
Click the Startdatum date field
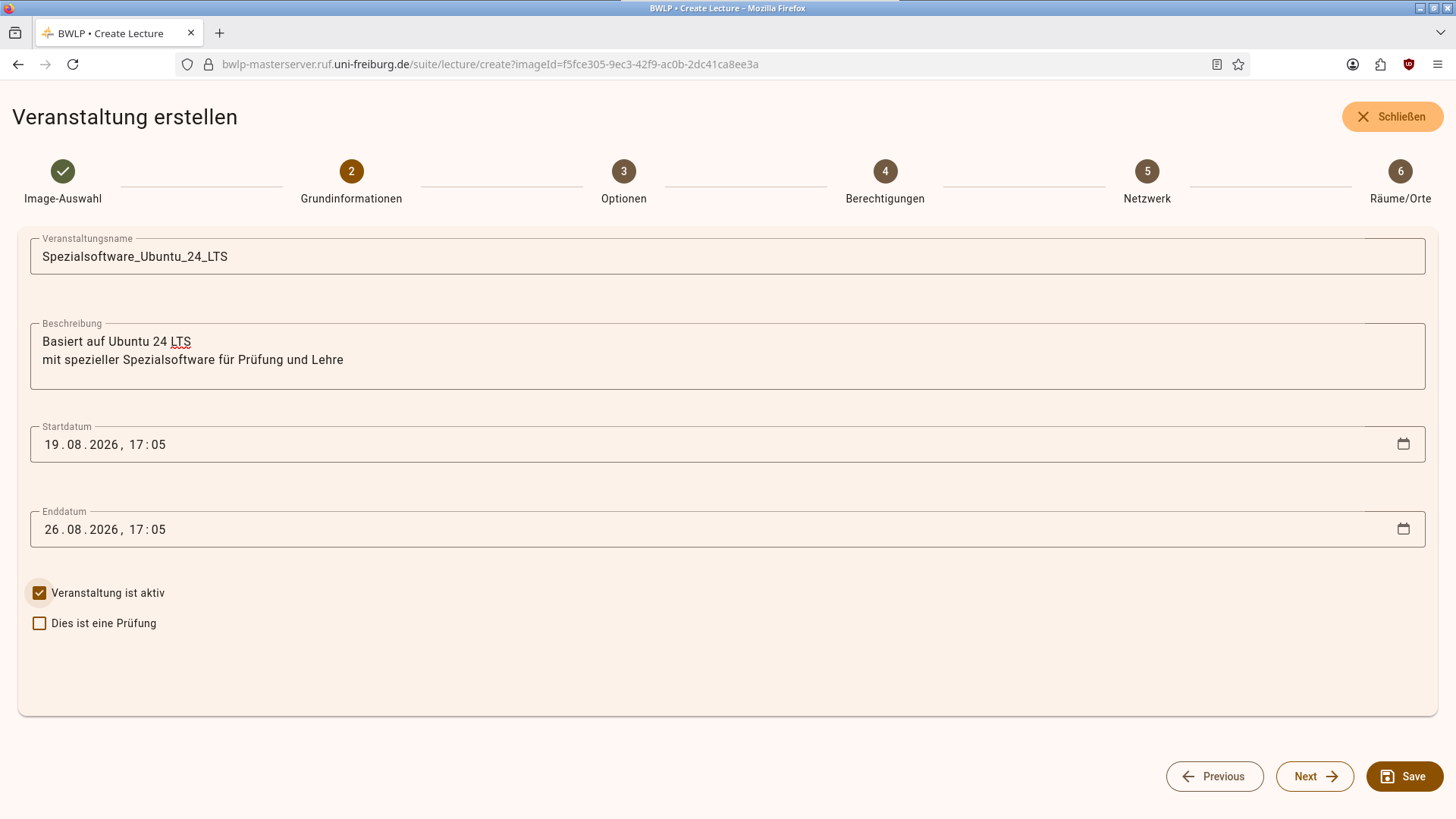click(x=727, y=444)
